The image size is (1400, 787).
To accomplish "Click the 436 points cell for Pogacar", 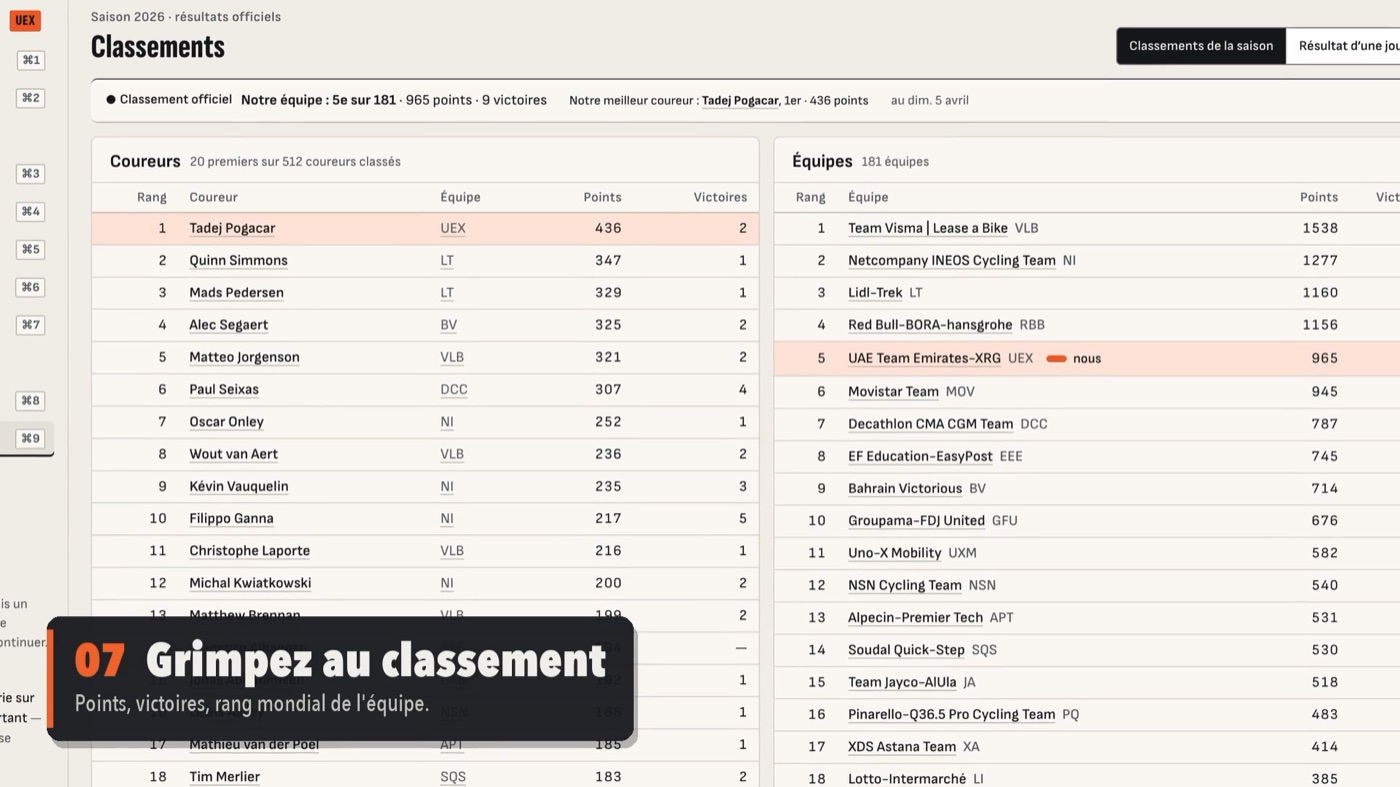I will (x=608, y=229).
